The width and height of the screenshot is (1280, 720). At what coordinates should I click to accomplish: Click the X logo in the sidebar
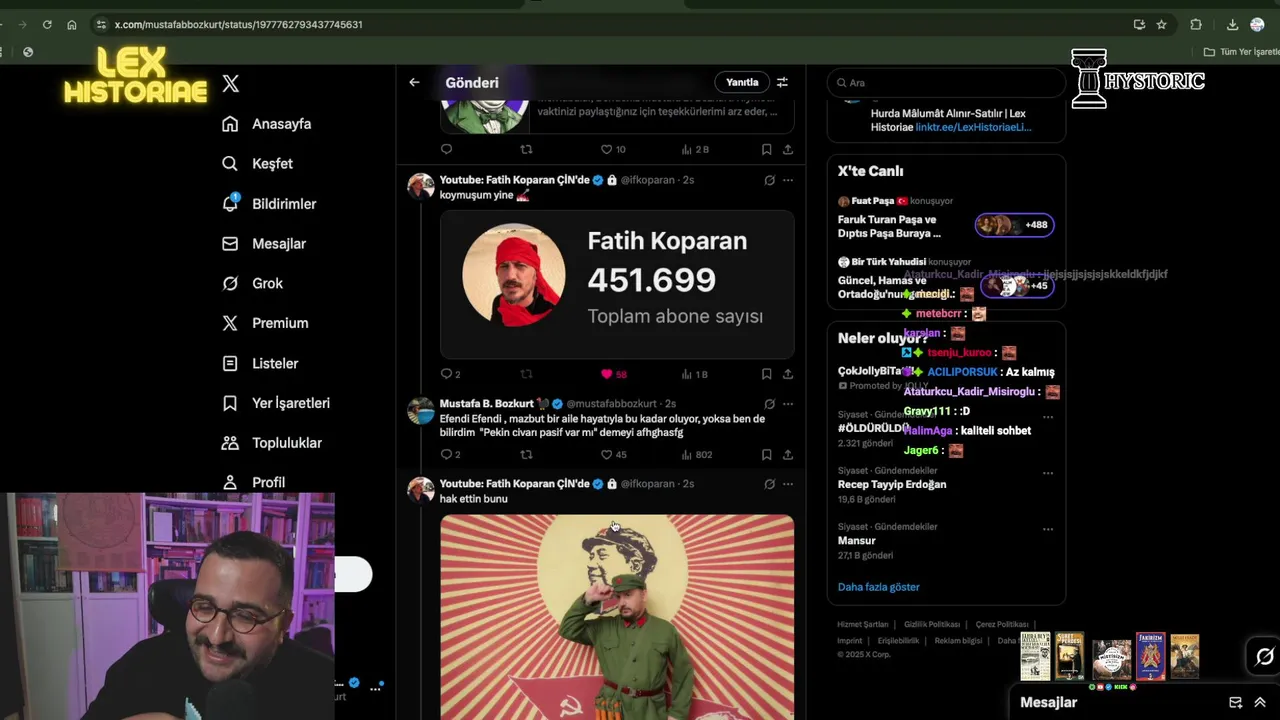pyautogui.click(x=231, y=84)
